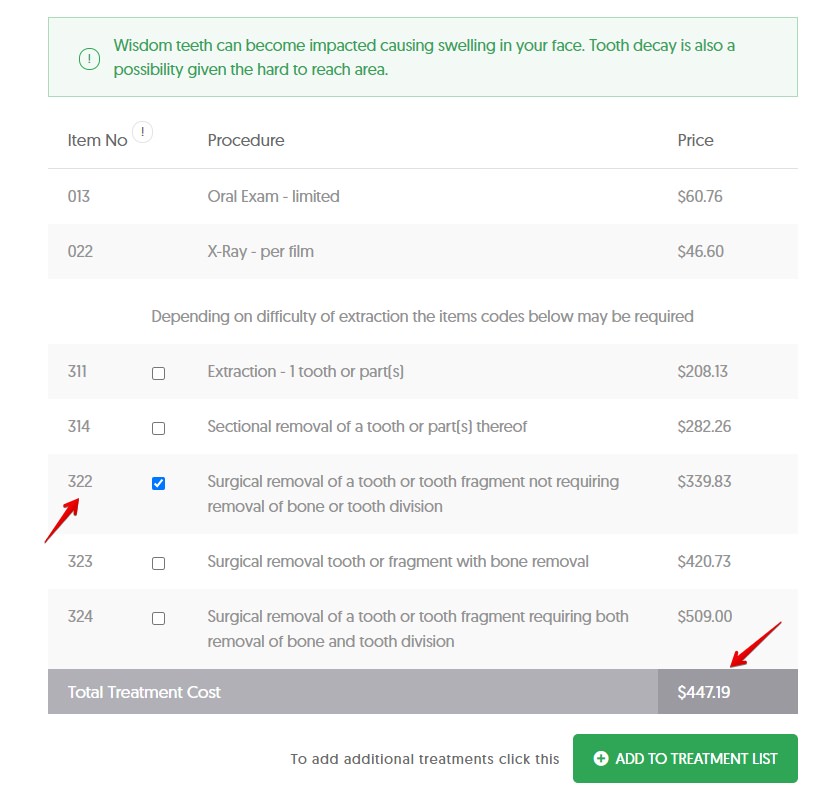Click the X-Ray - per film row
The height and width of the screenshot is (808, 820).
(423, 251)
